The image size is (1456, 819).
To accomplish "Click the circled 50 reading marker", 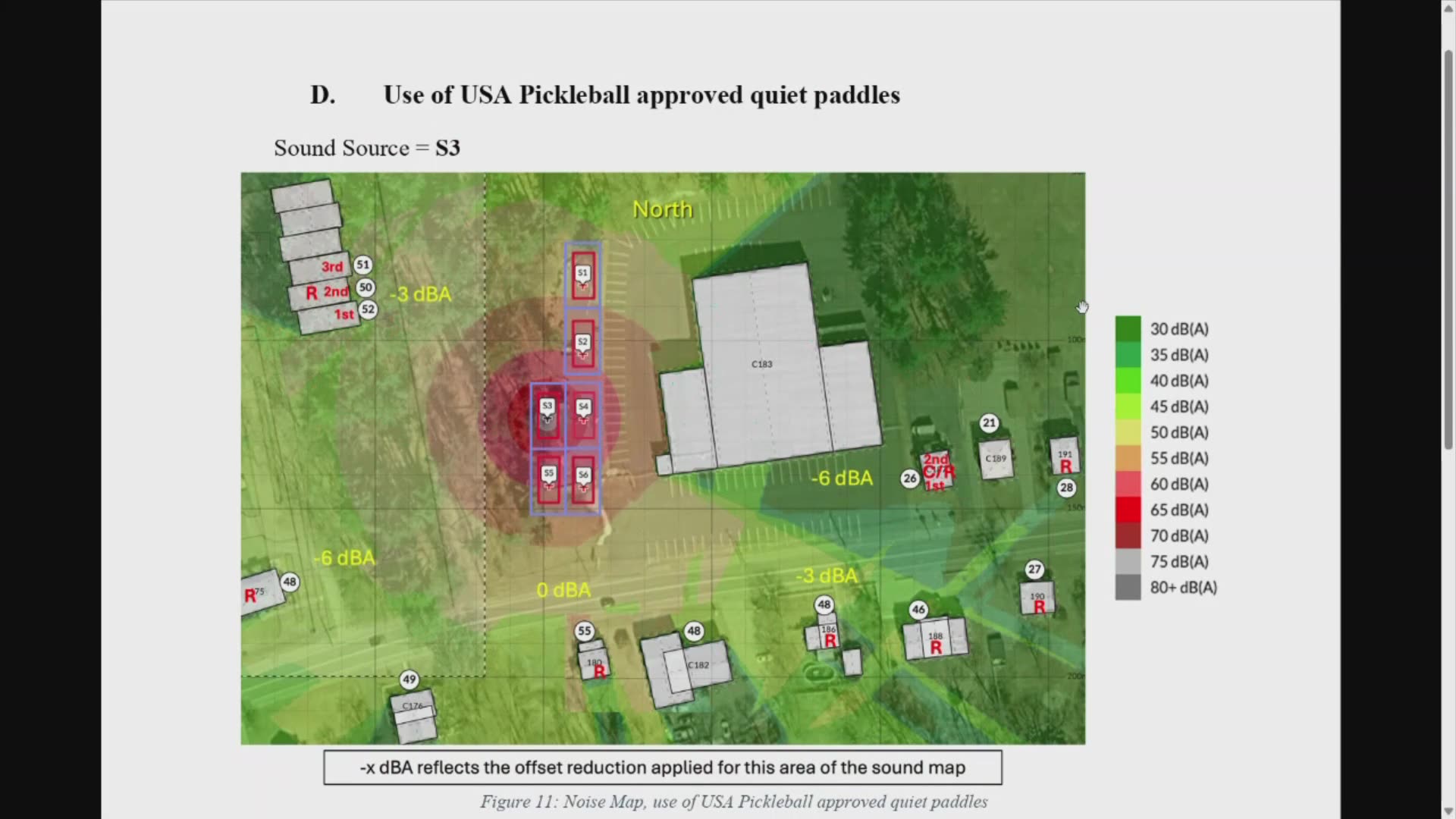I will point(366,287).
